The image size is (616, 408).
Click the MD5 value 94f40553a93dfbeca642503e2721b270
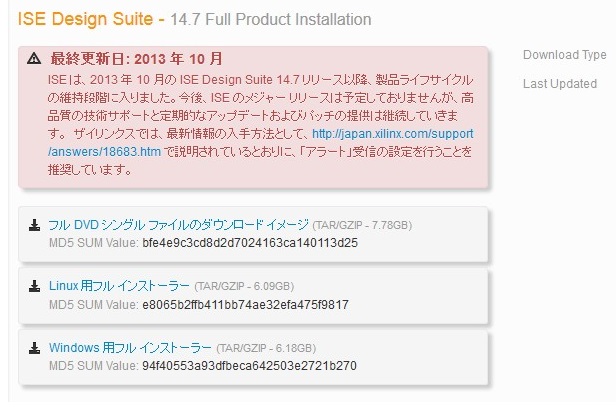tap(249, 366)
